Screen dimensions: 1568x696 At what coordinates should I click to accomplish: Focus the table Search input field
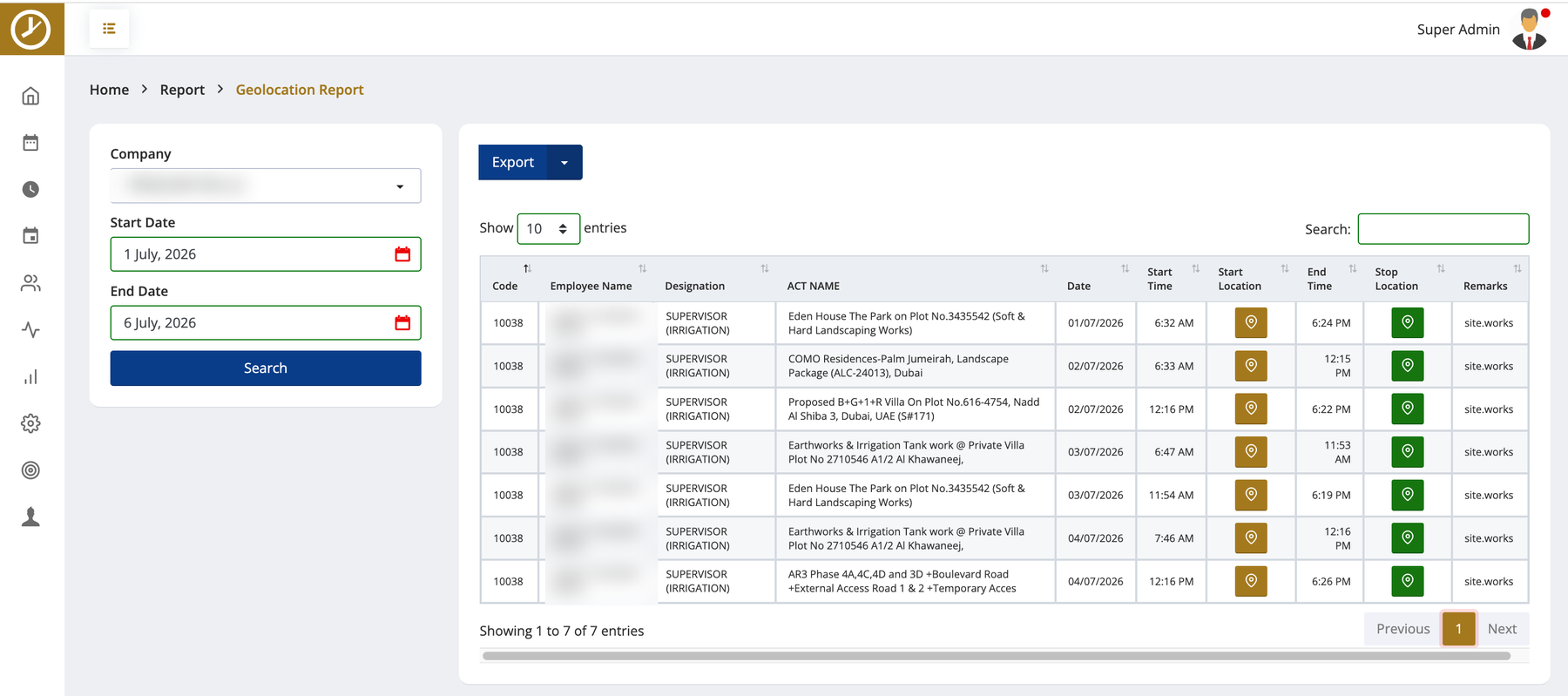pyautogui.click(x=1443, y=229)
